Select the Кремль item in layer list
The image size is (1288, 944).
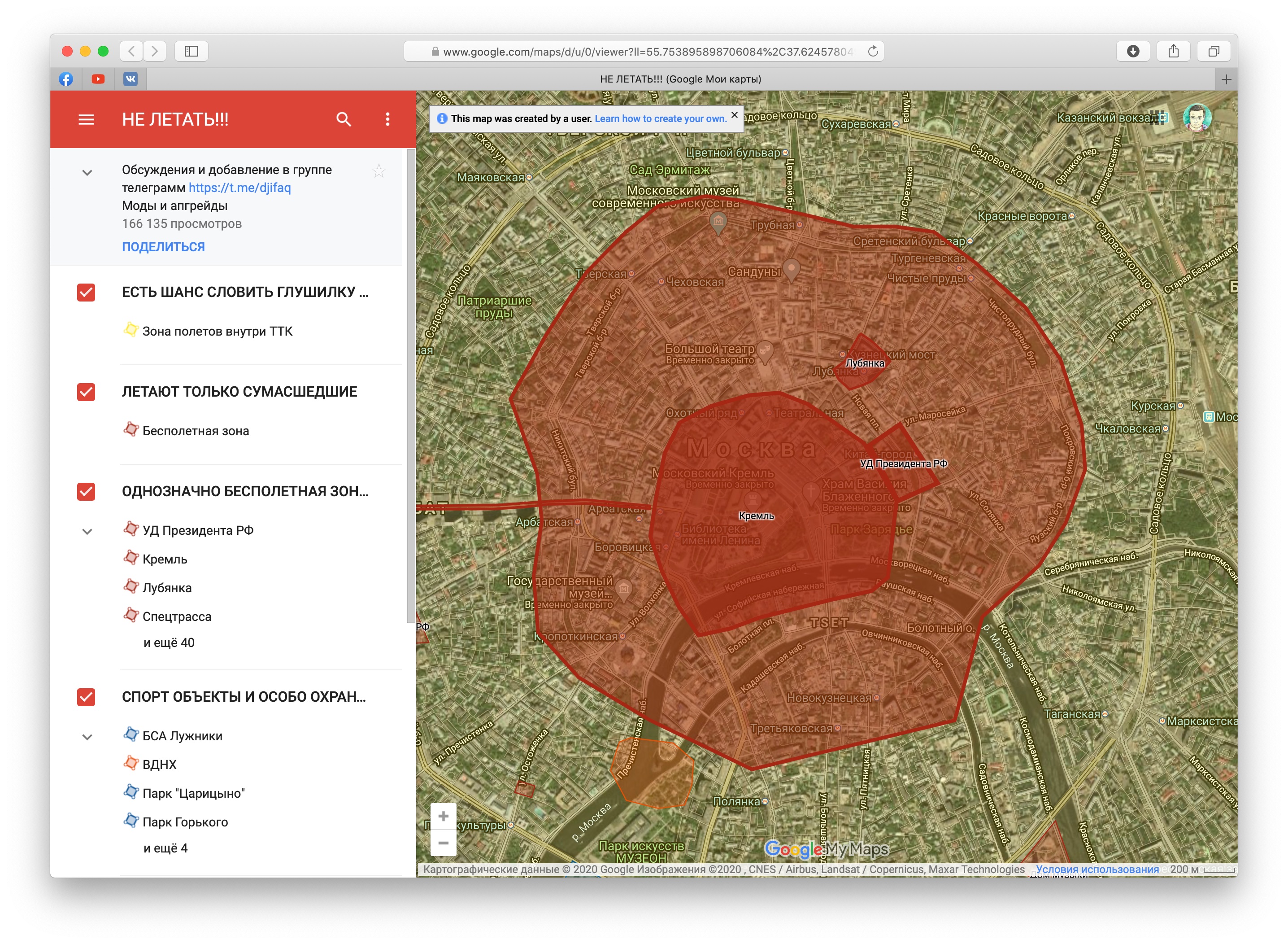pyautogui.click(x=165, y=559)
